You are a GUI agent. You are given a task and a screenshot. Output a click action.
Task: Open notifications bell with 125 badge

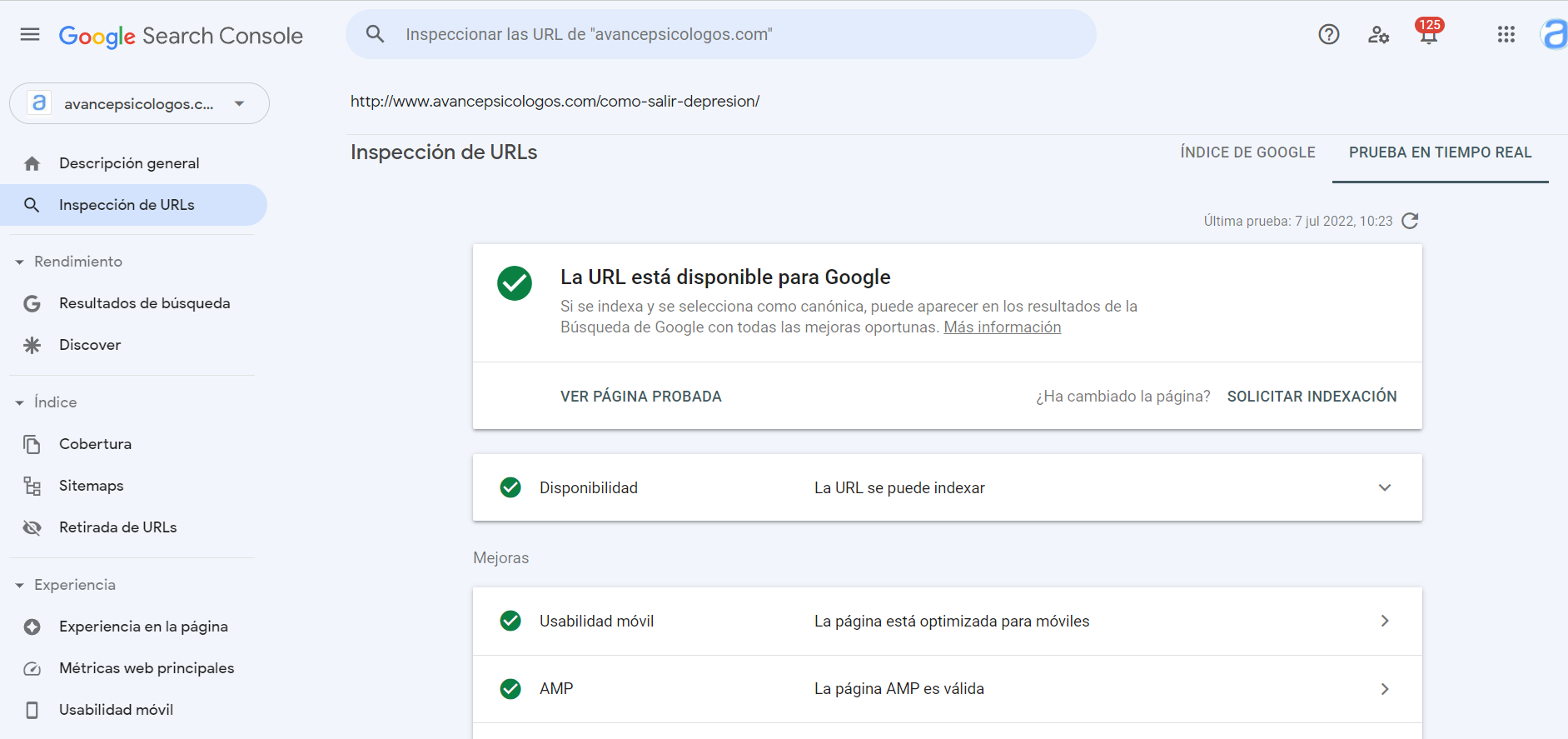click(x=1429, y=32)
